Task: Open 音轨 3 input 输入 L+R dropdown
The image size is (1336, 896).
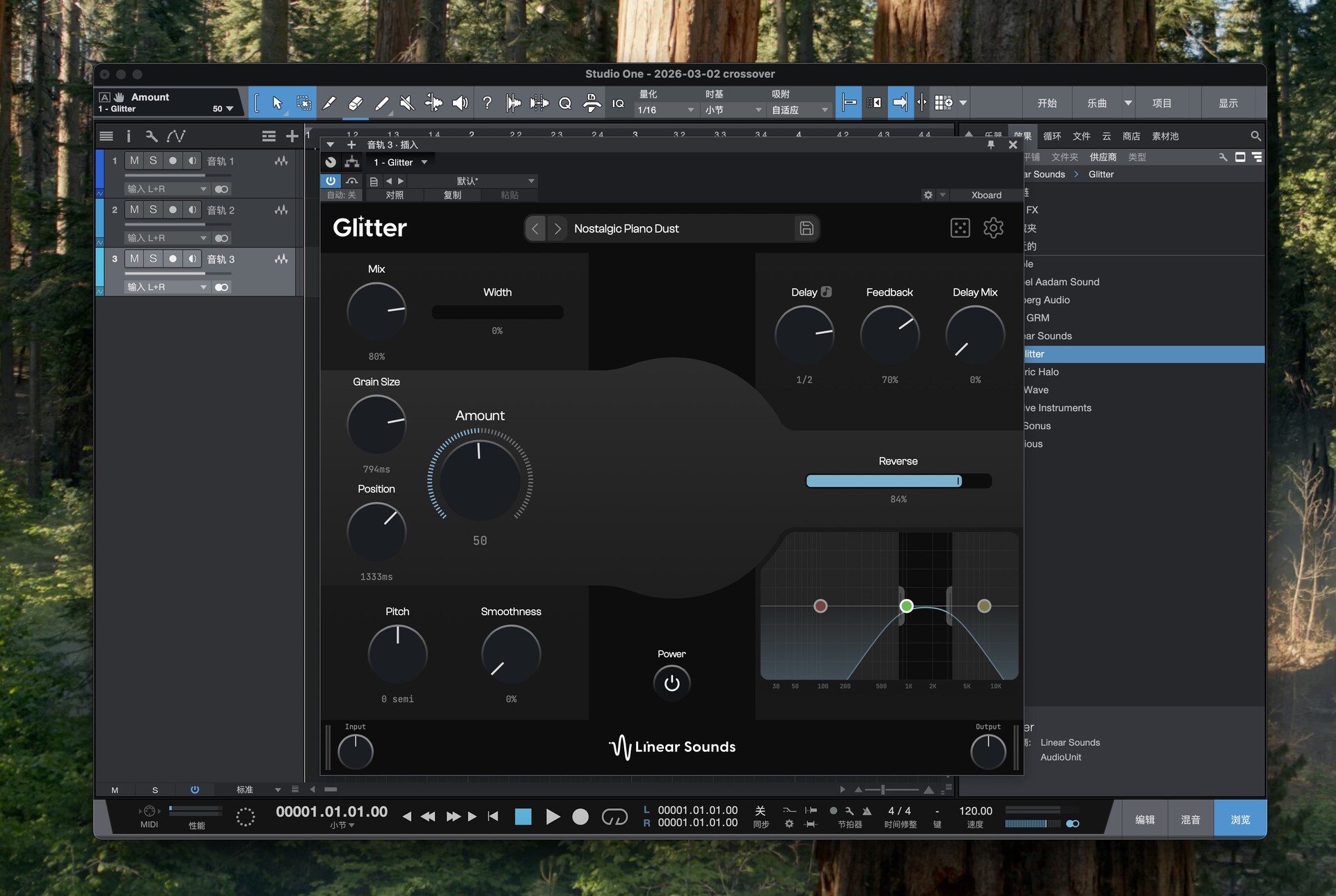Action: 167,287
